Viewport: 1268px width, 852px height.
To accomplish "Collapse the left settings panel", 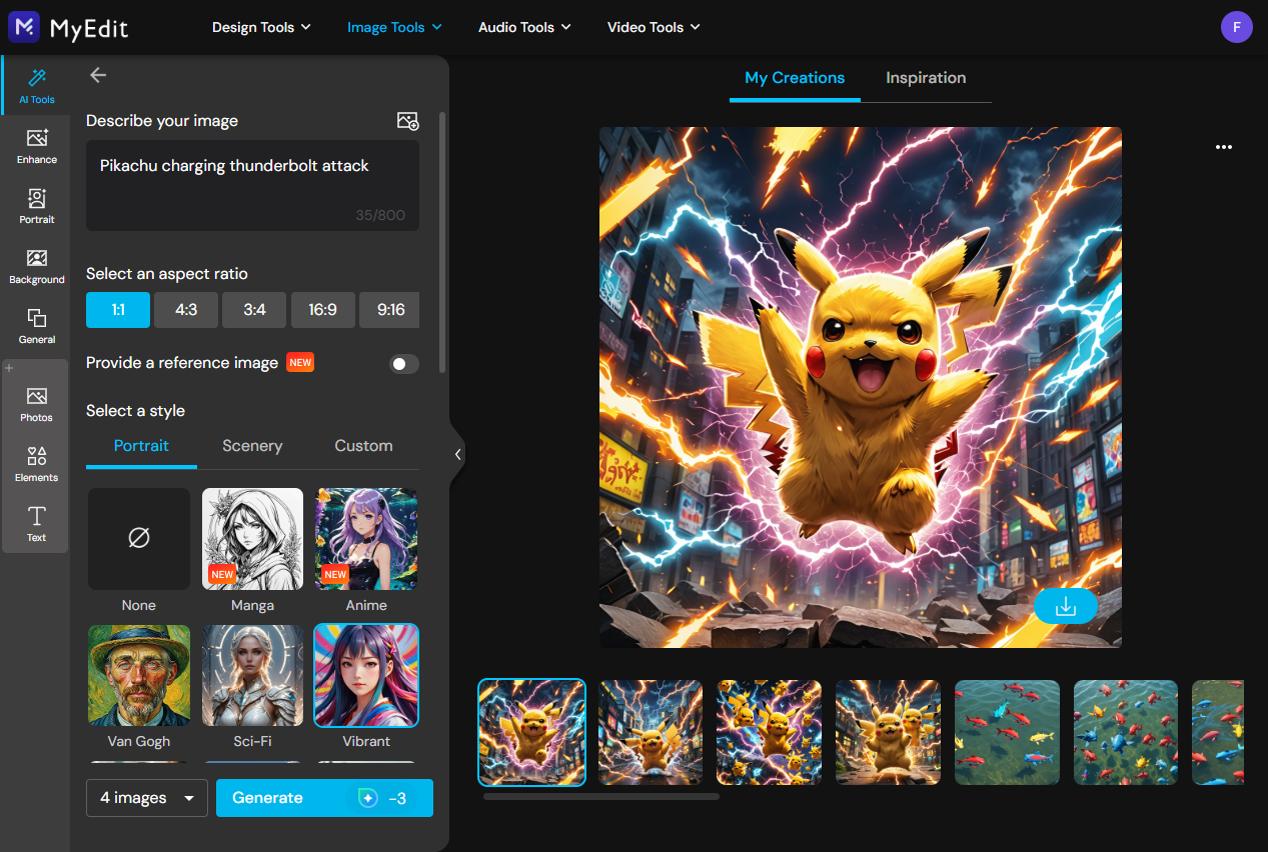I will click(x=458, y=454).
